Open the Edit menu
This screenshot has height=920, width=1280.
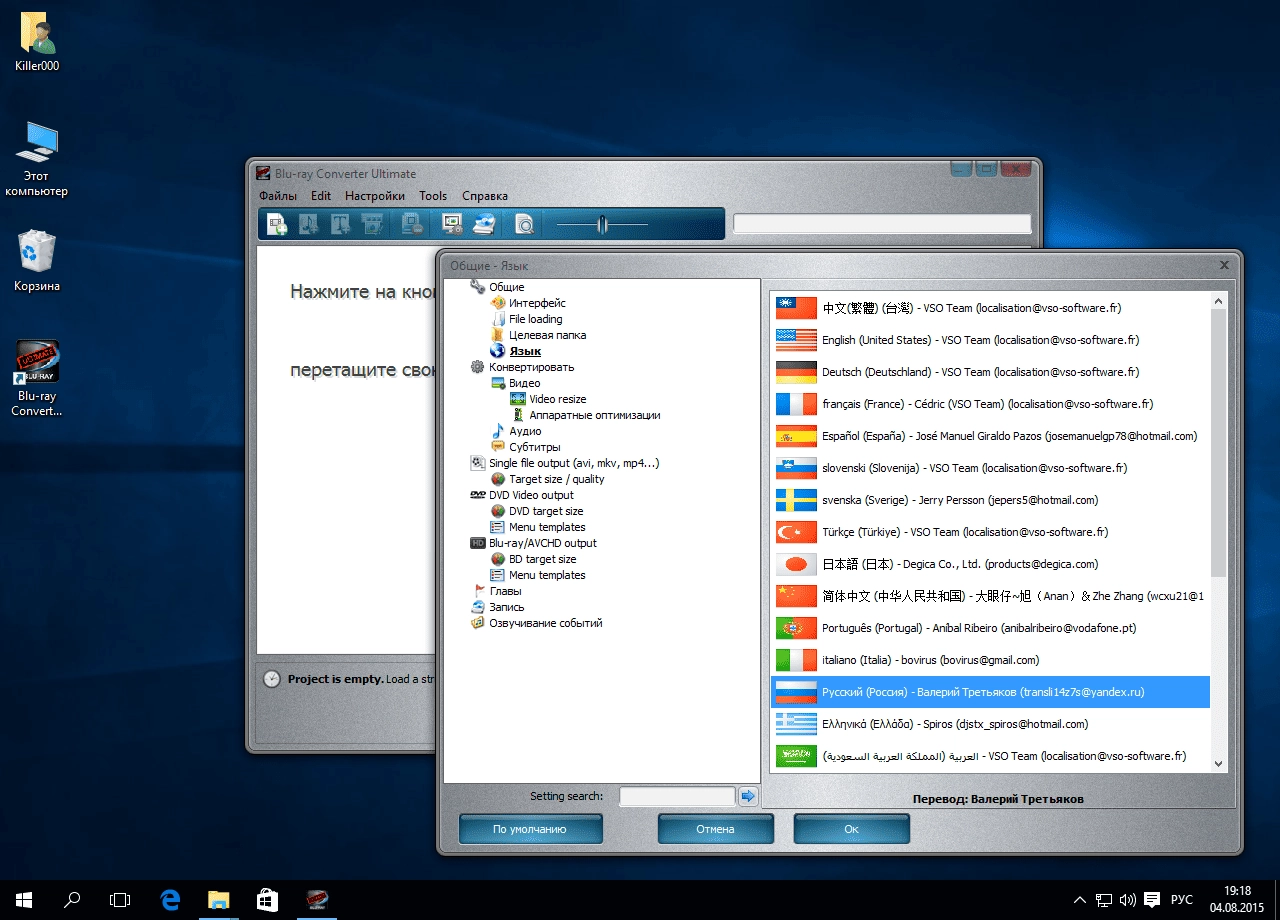(x=321, y=196)
